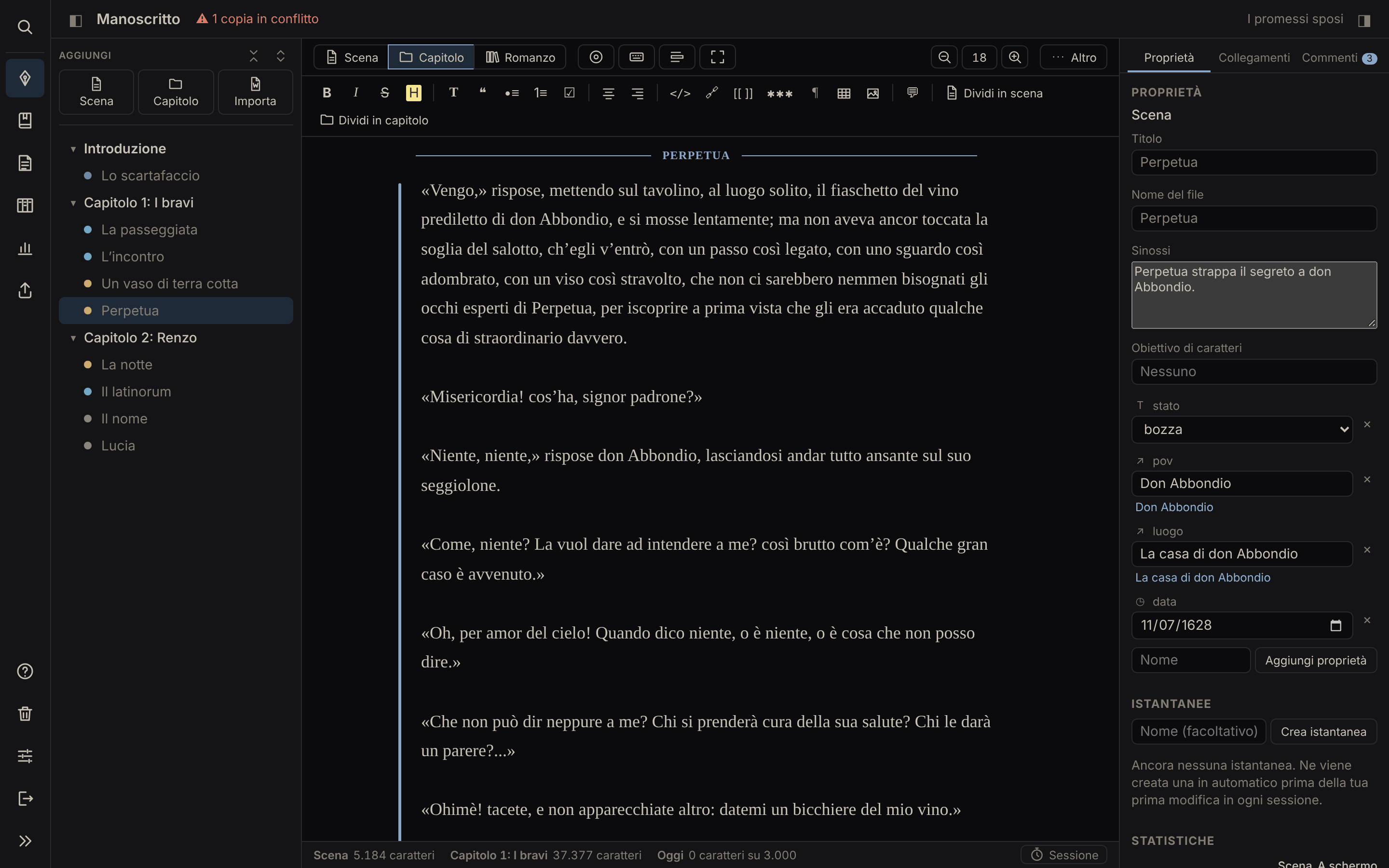This screenshot has width=1389, height=868.
Task: Zoom in the editor text
Action: pyautogui.click(x=1015, y=57)
